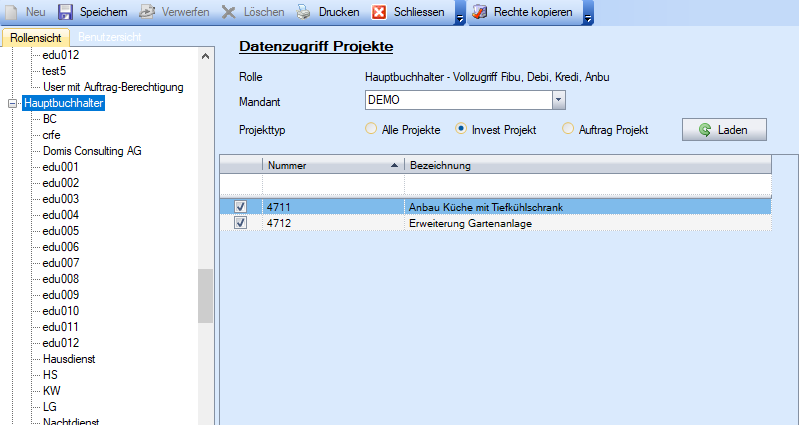This screenshot has height=425, width=799.
Task: Click the 4711 number cell
Action: 333,207
